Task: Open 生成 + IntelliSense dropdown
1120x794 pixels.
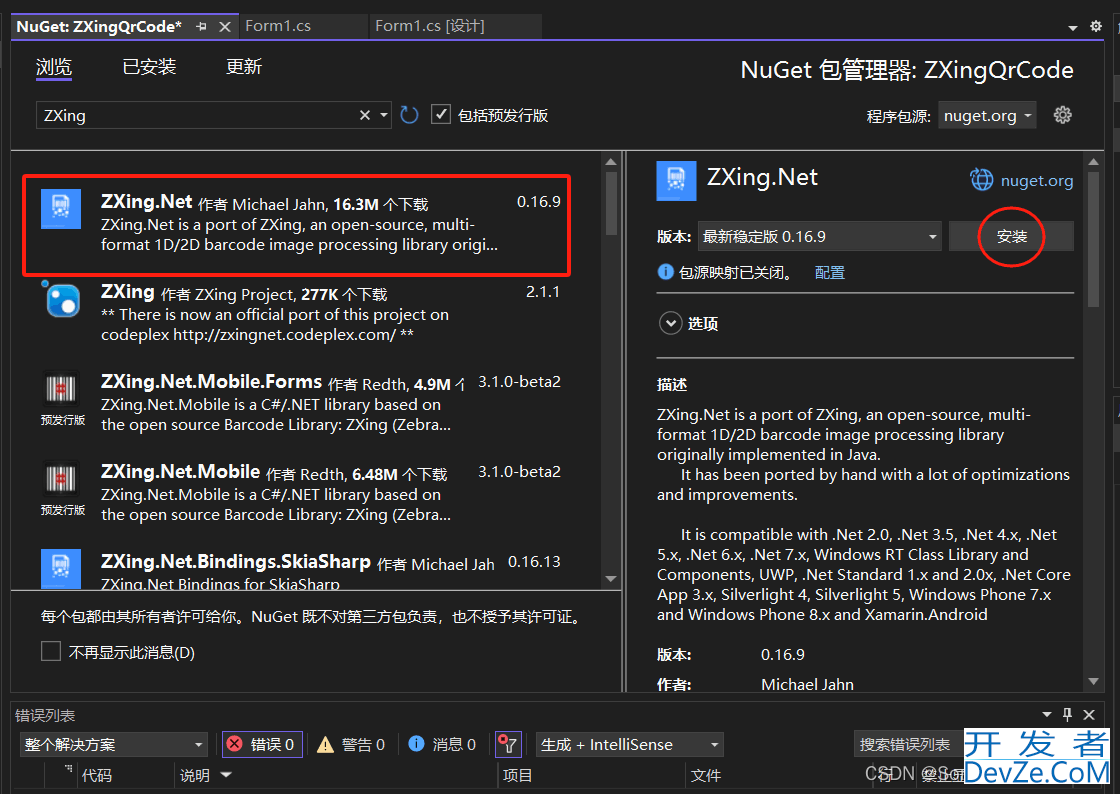Action: [x=629, y=745]
